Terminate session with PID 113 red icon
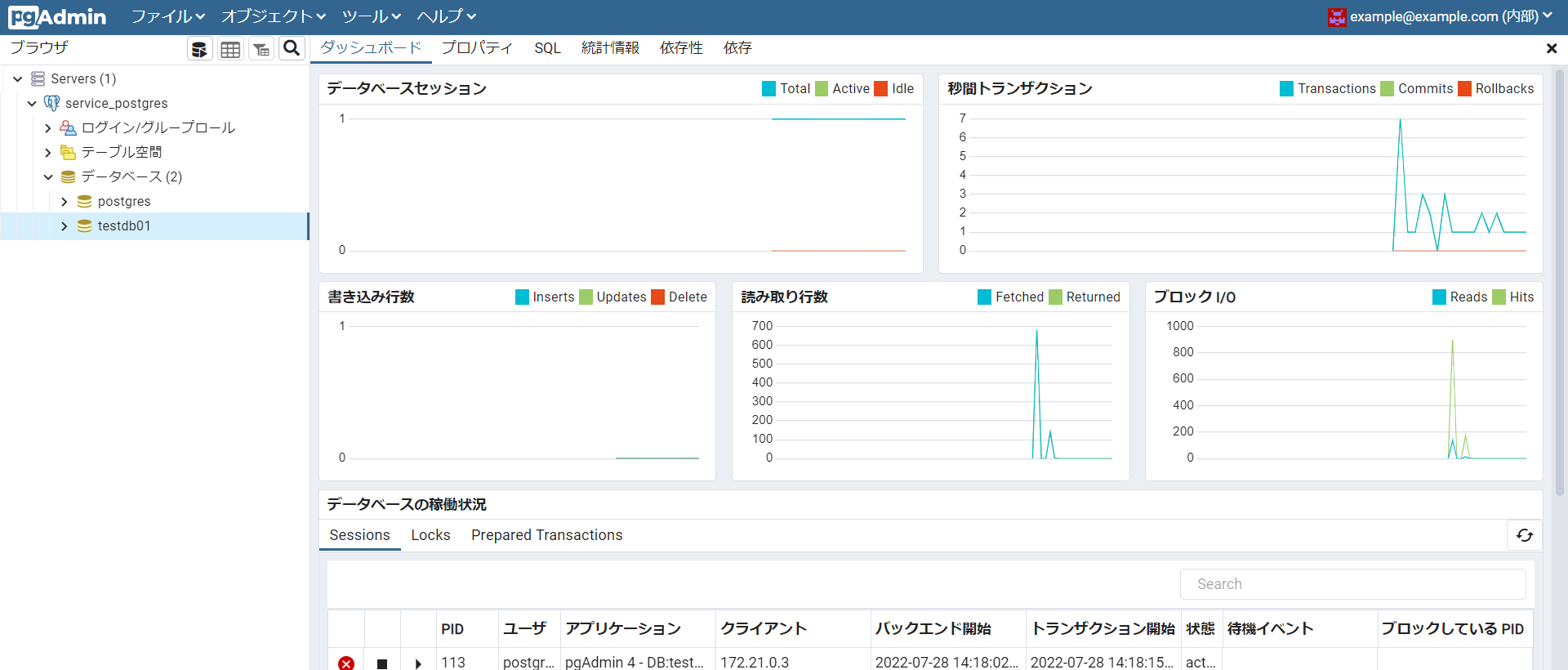Screen dimensions: 1568x670 click(x=346, y=663)
